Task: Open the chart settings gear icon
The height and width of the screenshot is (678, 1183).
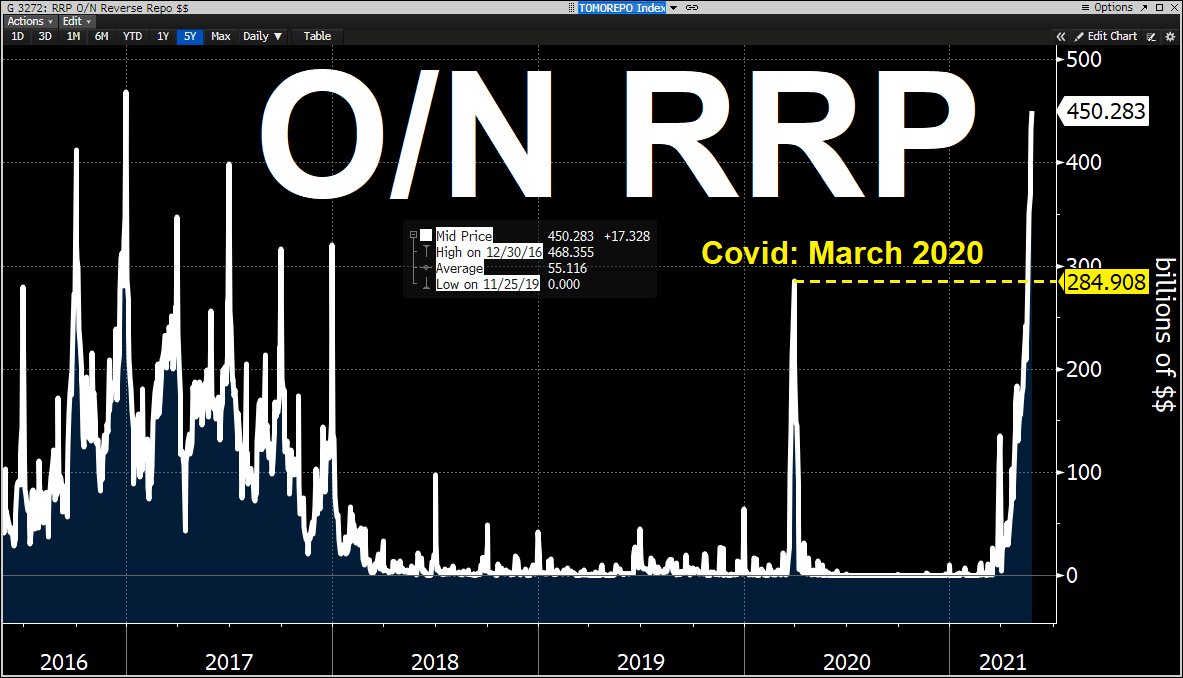Action: click(1170, 36)
